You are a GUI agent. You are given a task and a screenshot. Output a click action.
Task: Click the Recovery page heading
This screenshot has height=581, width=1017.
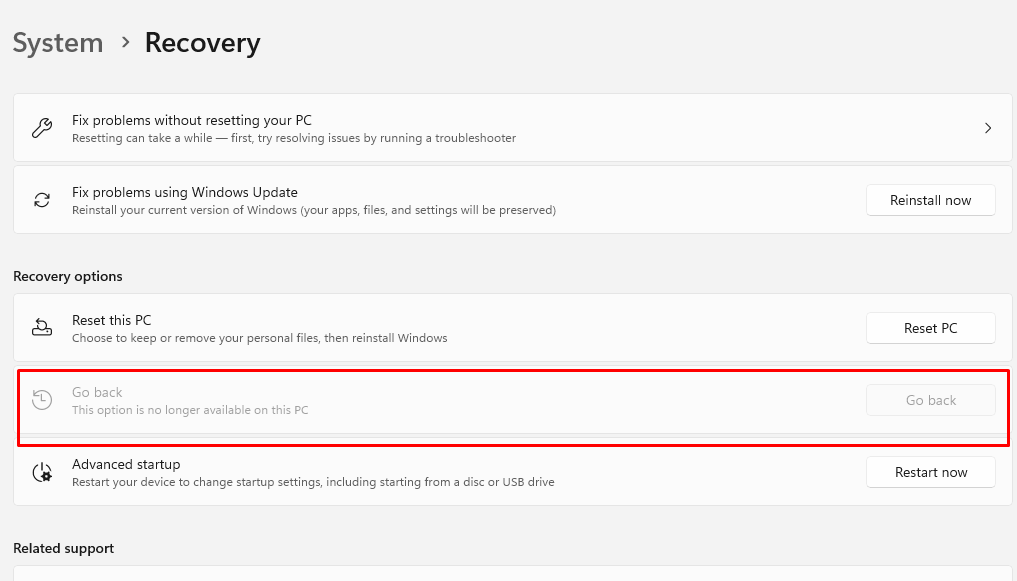(202, 43)
